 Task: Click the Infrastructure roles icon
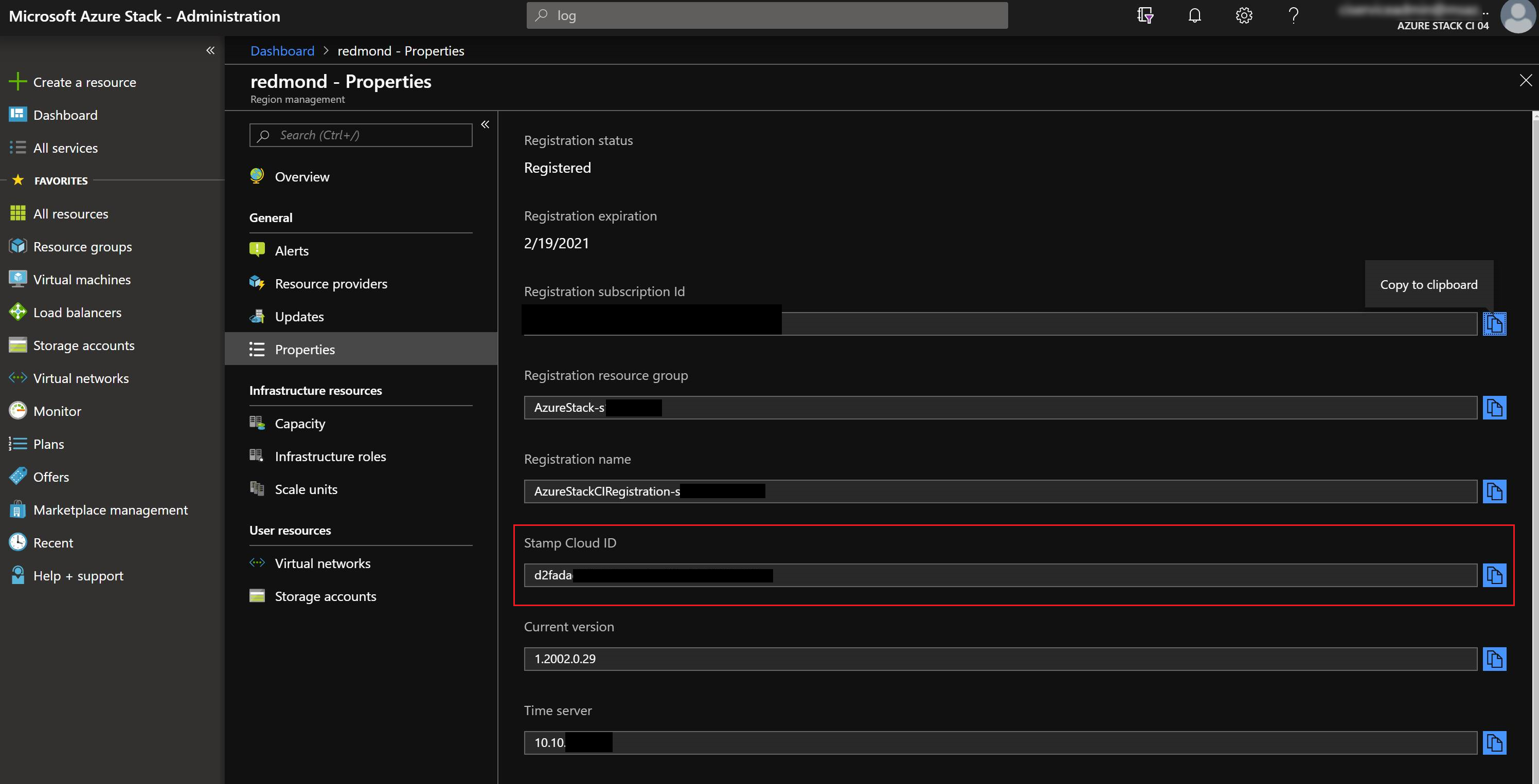[258, 455]
